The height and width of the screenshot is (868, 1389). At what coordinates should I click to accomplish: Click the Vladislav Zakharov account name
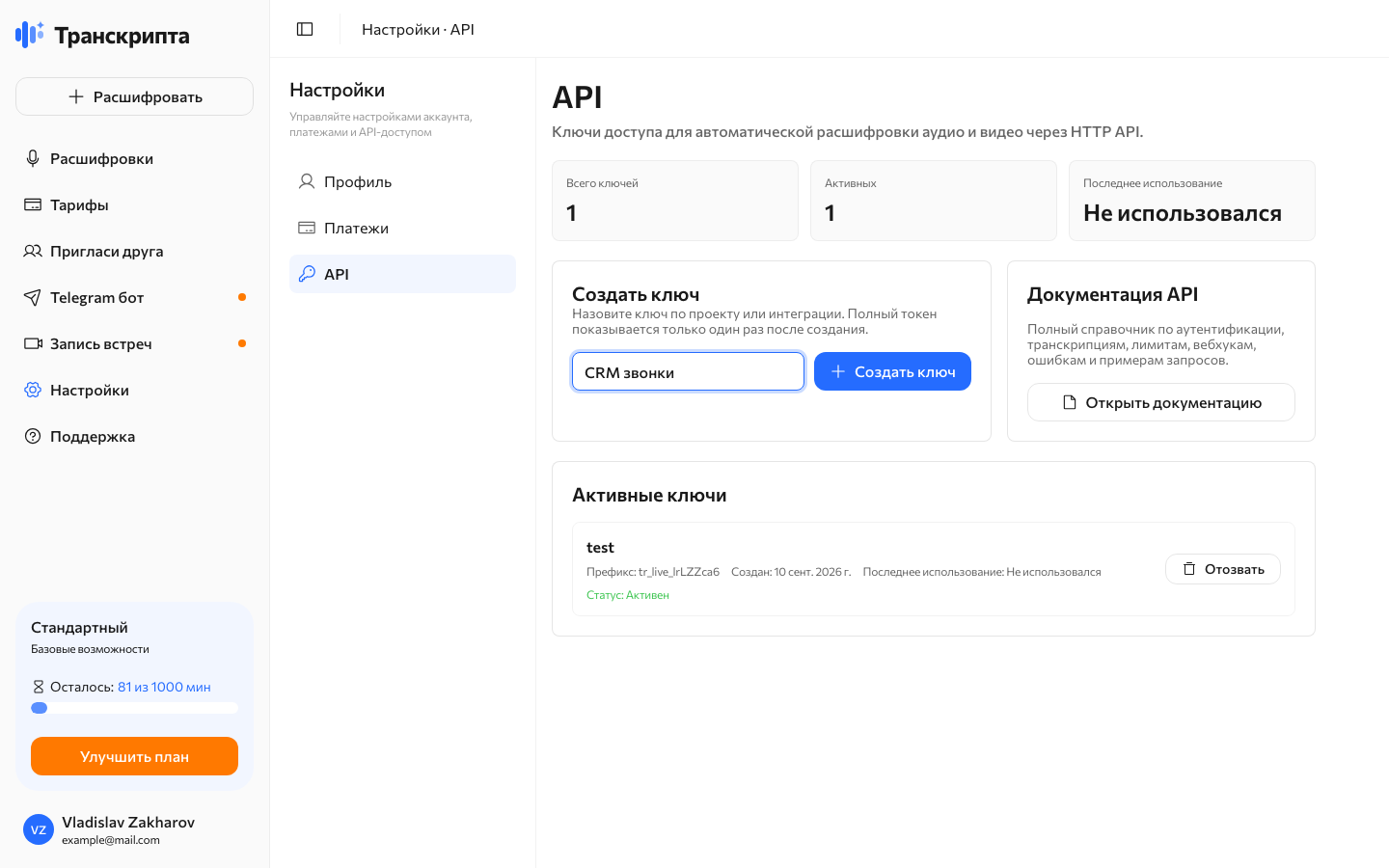click(x=128, y=822)
